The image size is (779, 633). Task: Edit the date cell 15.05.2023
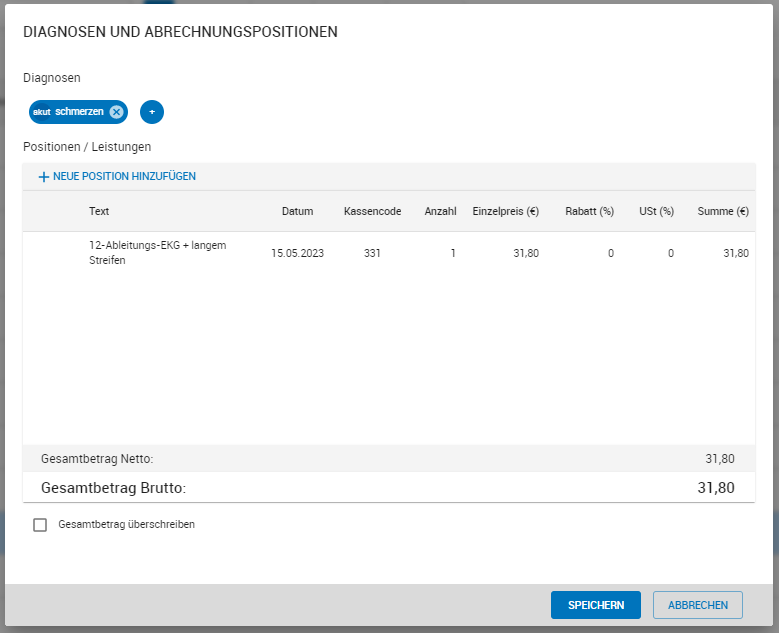click(x=297, y=254)
